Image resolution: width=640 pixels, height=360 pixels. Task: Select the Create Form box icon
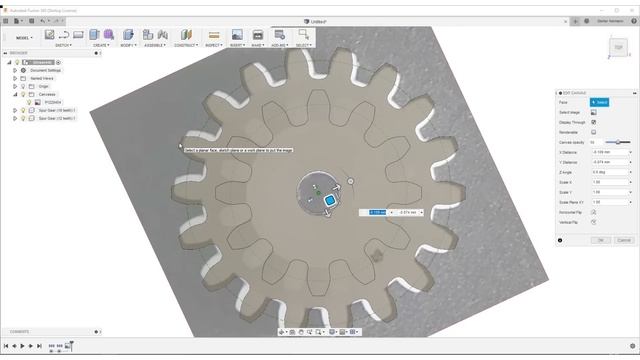(78, 35)
